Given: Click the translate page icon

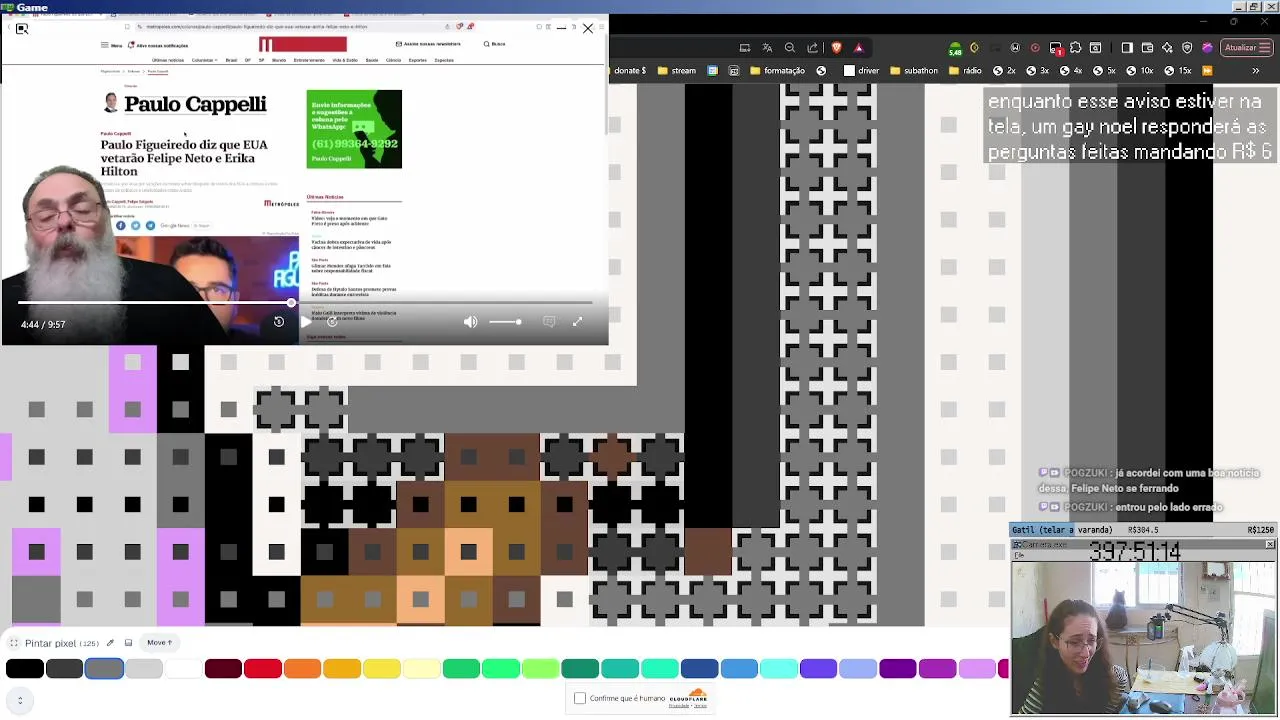Looking at the screenshot, I should coord(767,47).
